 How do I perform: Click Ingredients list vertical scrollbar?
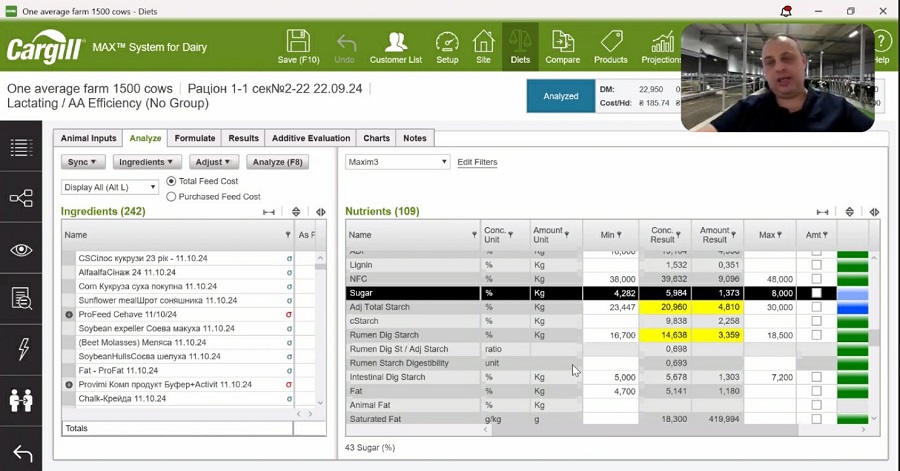tap(320, 330)
